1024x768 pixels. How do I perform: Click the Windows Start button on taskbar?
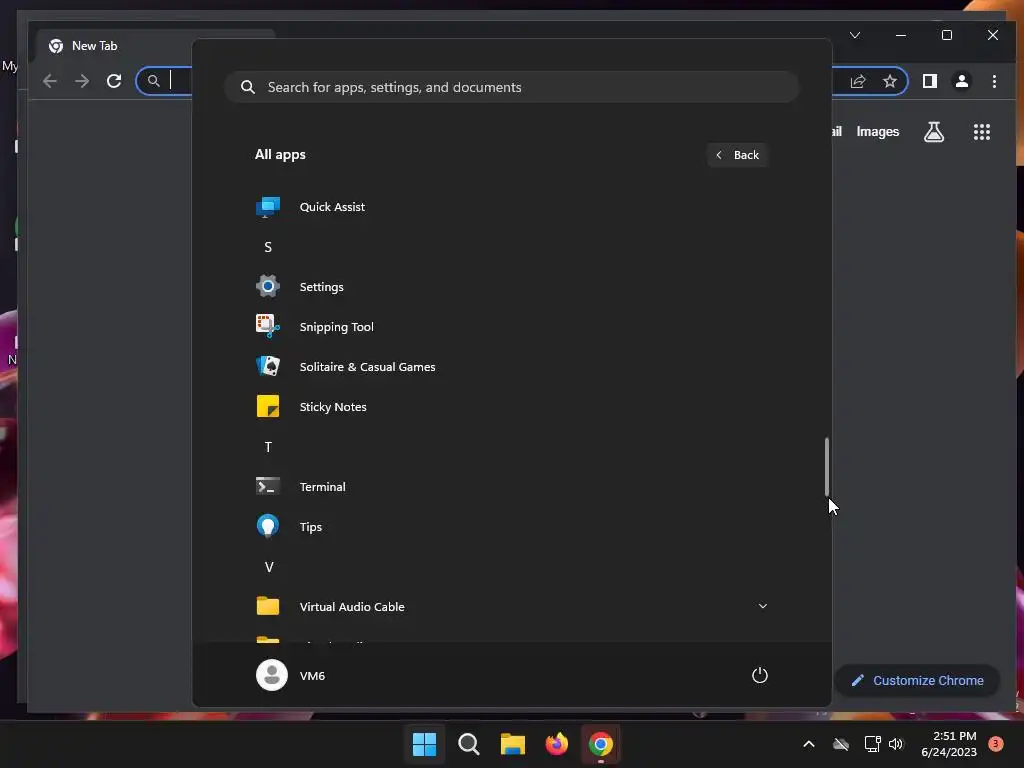(424, 744)
